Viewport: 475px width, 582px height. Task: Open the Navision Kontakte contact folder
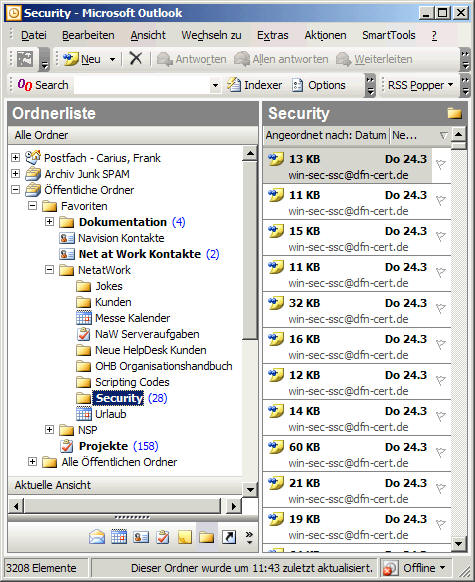pos(111,238)
